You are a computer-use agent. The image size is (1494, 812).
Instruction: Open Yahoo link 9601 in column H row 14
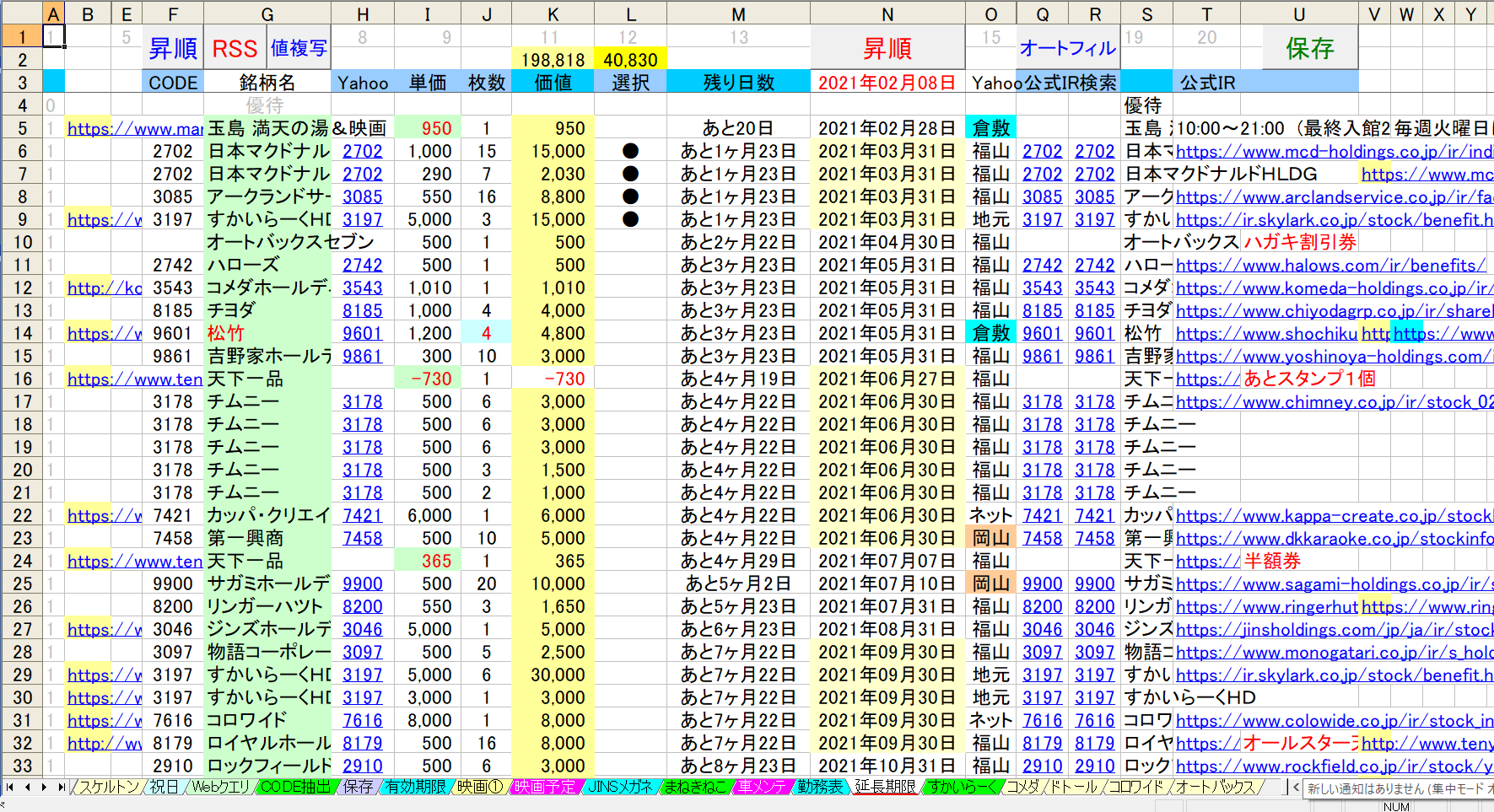(x=363, y=333)
